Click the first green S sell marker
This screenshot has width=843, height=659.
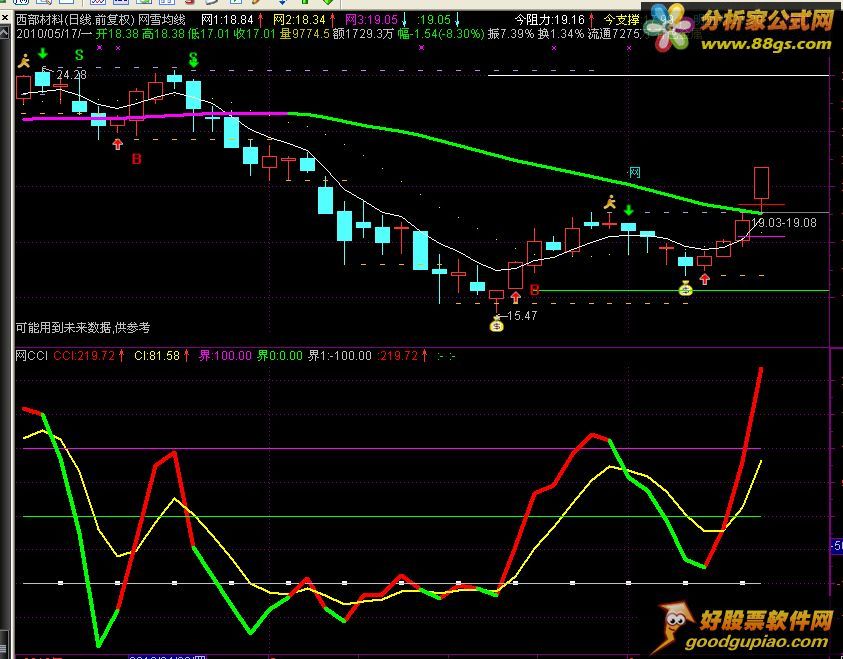pos(80,55)
